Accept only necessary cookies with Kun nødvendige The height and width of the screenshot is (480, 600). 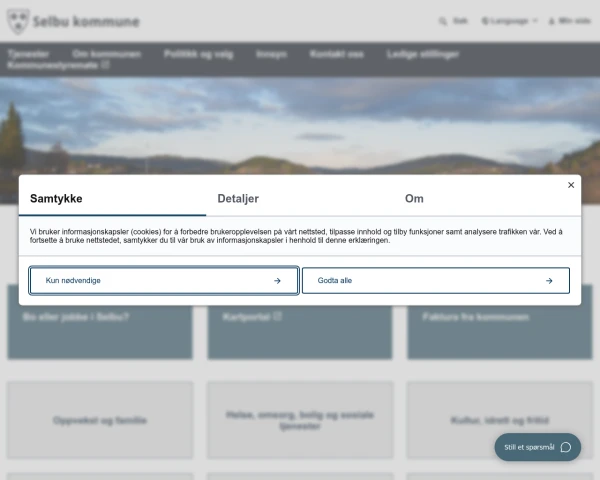(x=164, y=281)
